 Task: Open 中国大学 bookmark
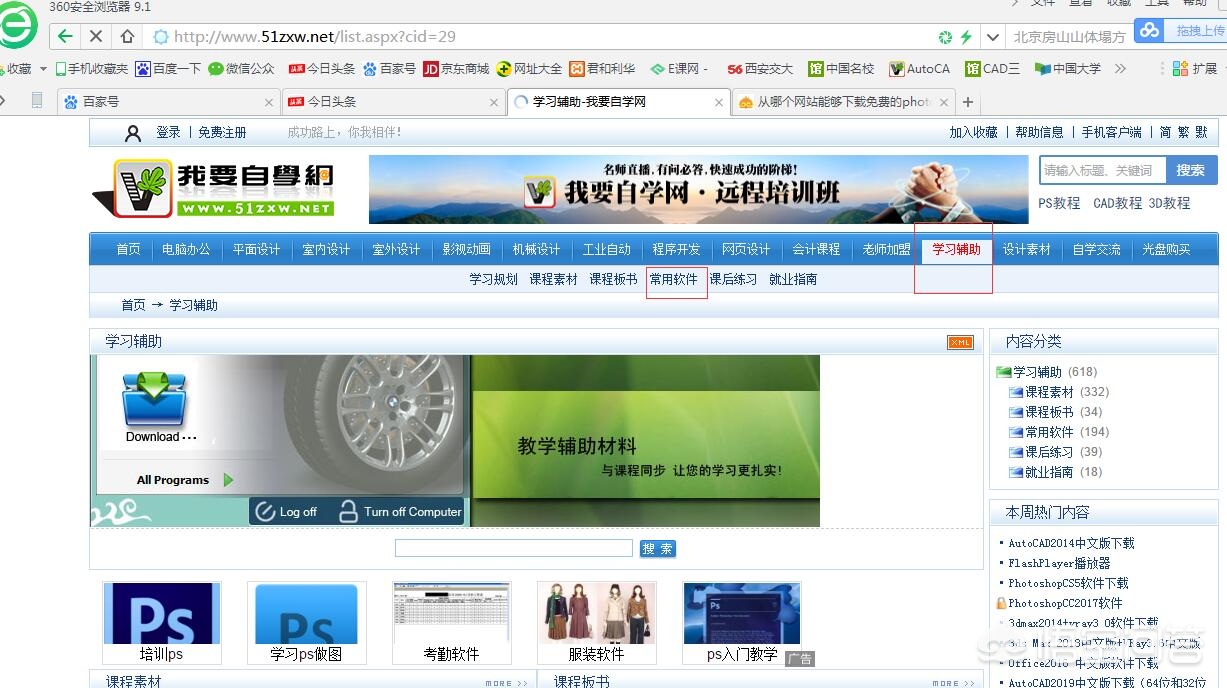point(1068,69)
